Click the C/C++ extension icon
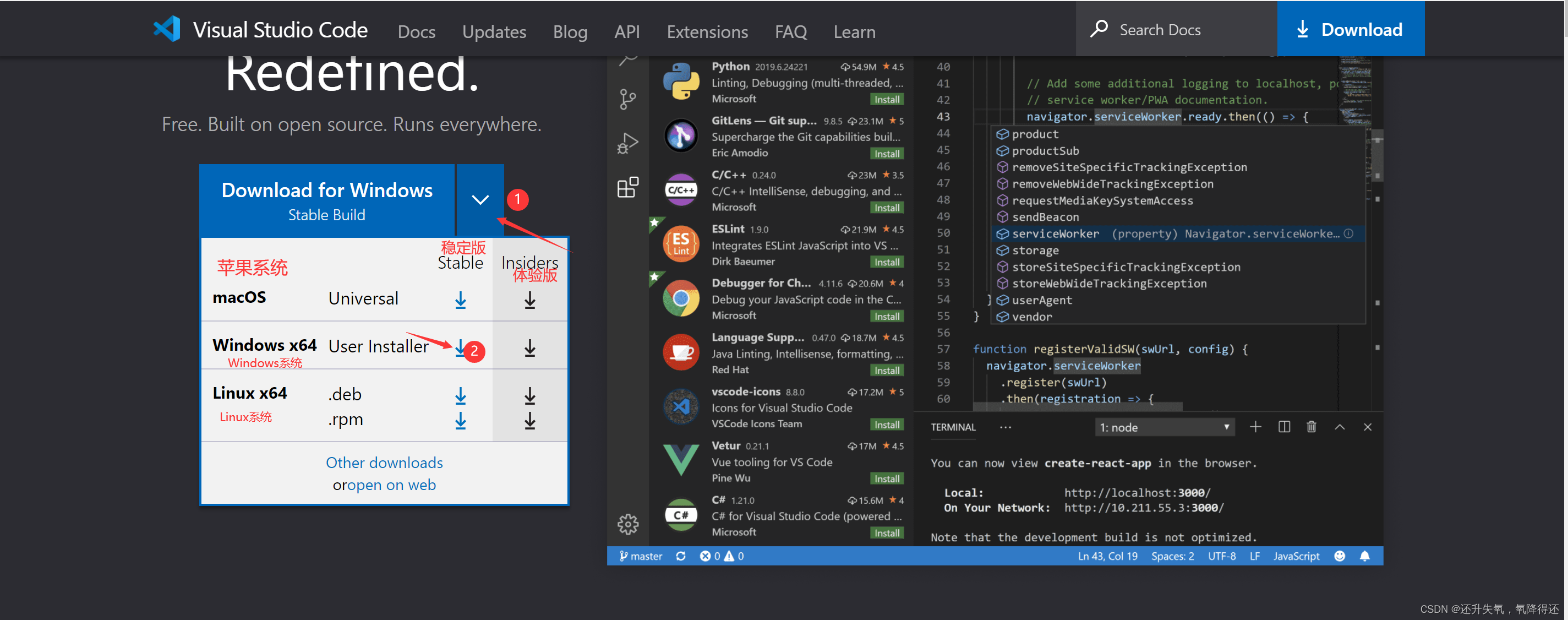The height and width of the screenshot is (620, 1568). tap(680, 189)
